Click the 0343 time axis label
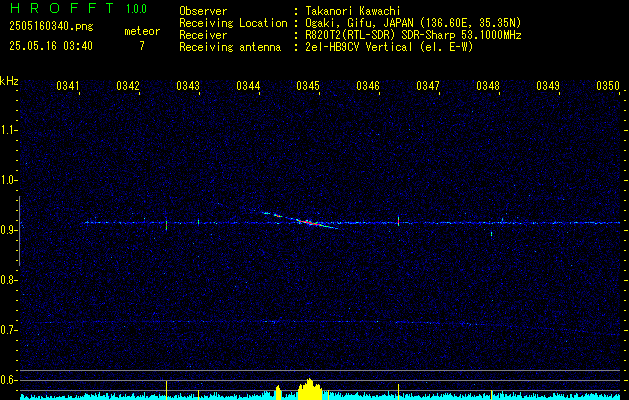Screen dimensions: 629x400 pos(188,85)
